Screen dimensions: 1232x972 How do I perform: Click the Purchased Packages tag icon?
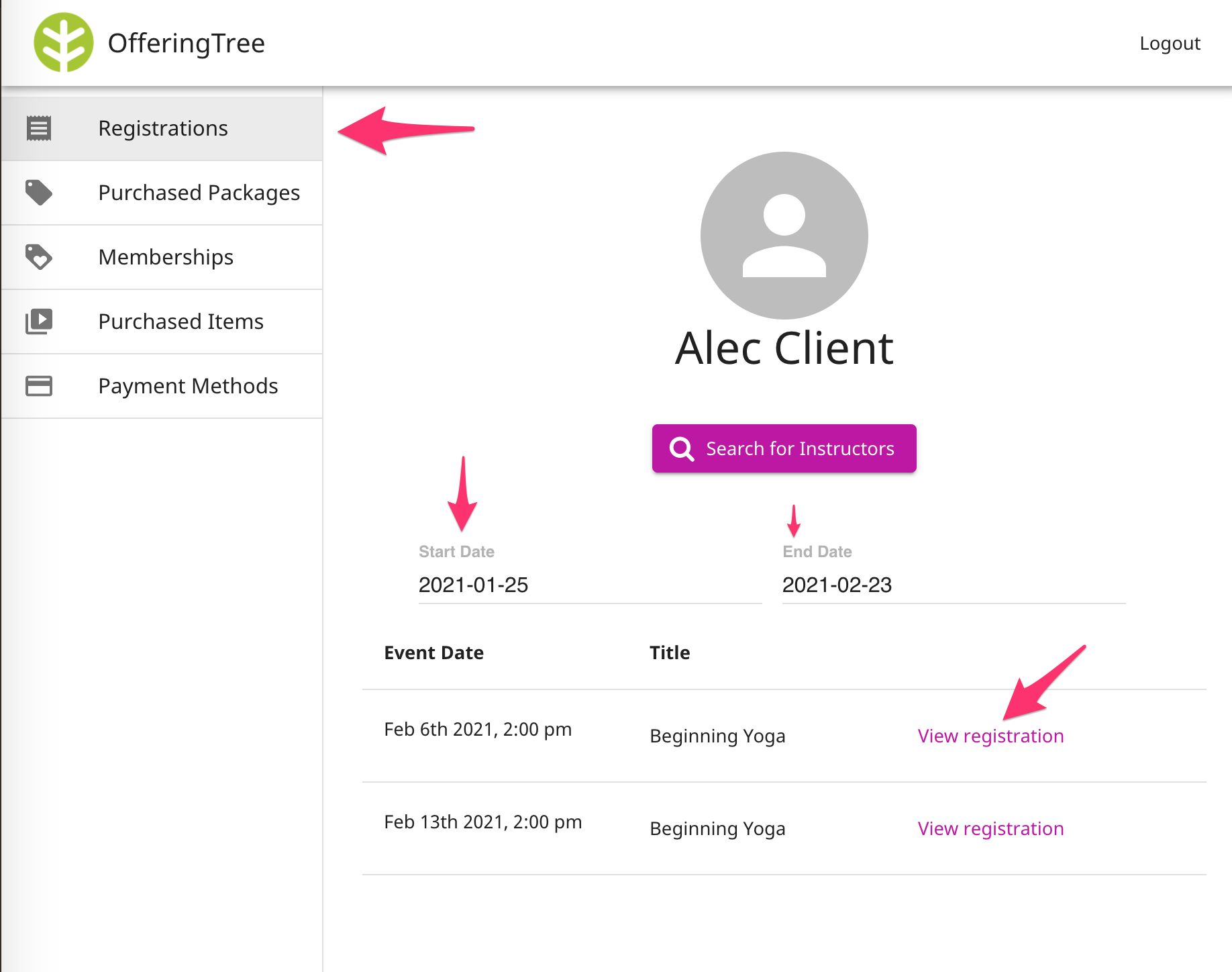[x=39, y=193]
